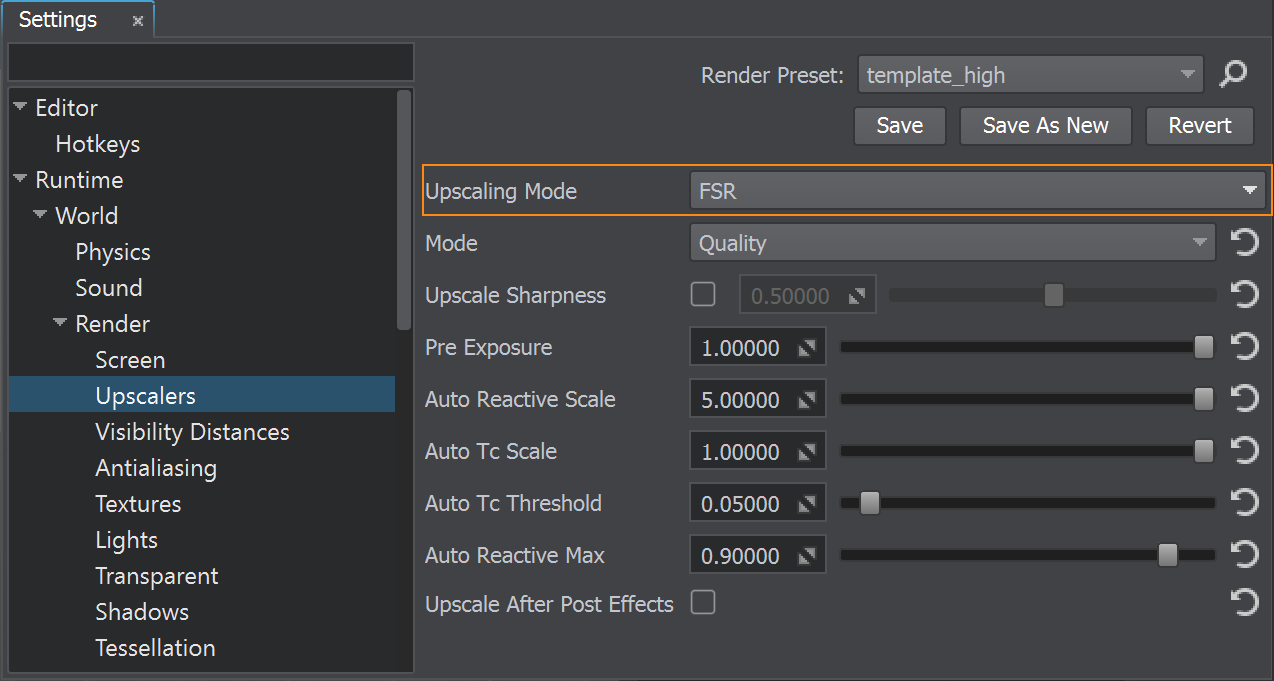
Task: Reset the Mode setting to default
Action: pos(1243,243)
